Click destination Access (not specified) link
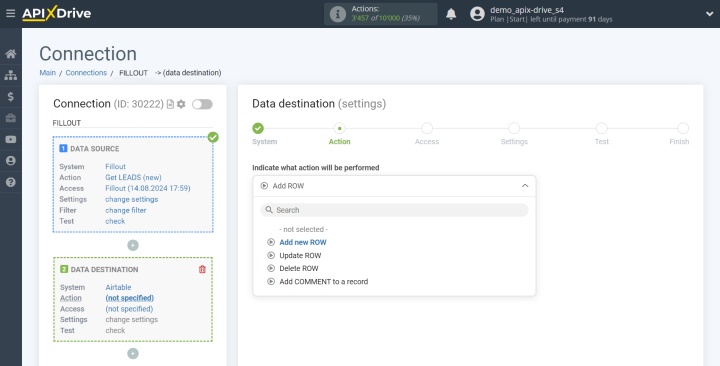Viewport: 720px width, 366px height. pos(129,309)
